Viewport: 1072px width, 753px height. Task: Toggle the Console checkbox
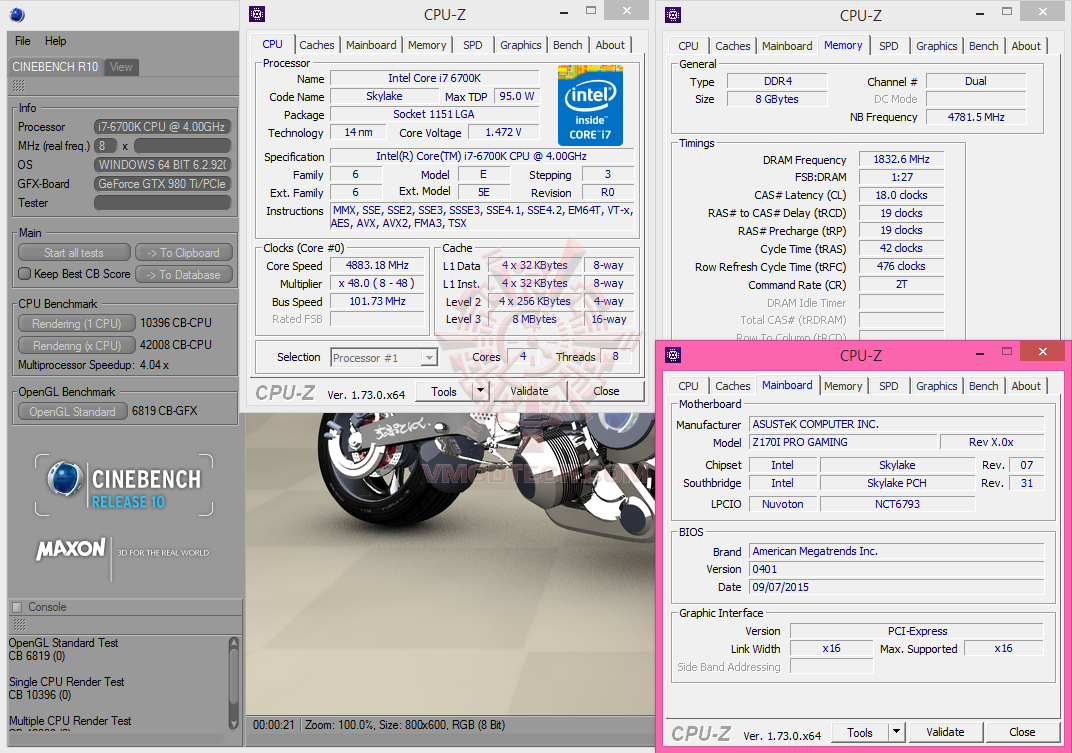coord(17,607)
